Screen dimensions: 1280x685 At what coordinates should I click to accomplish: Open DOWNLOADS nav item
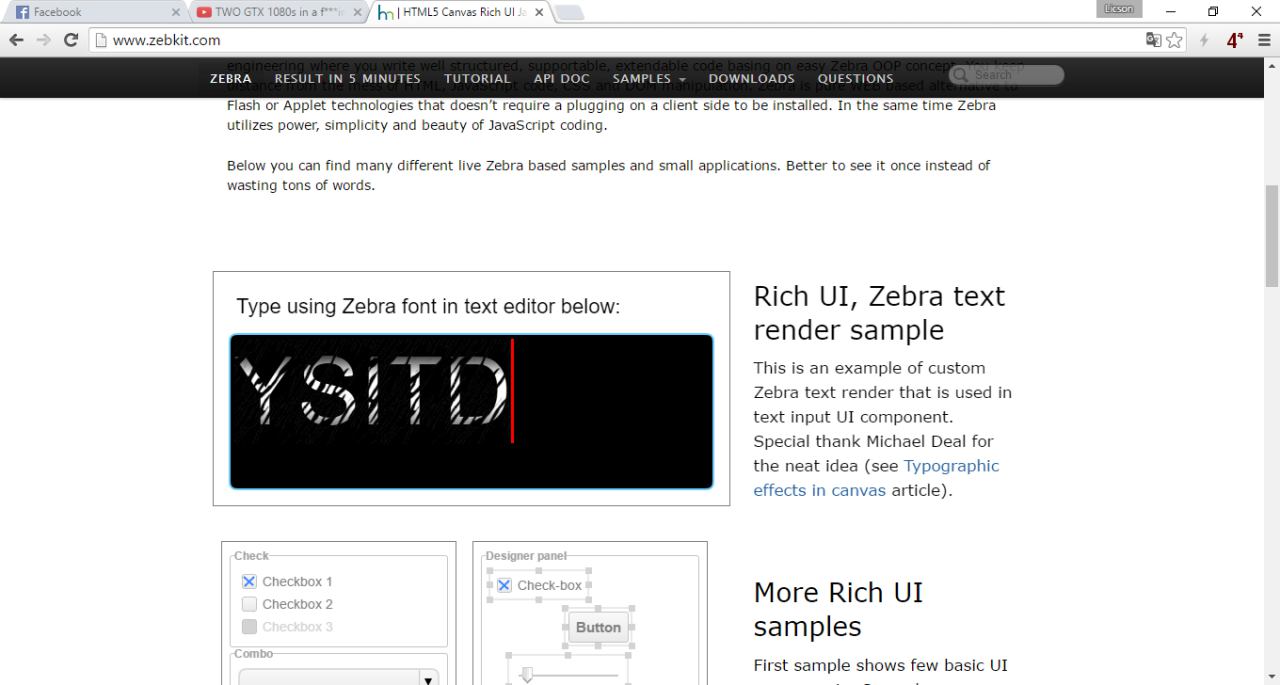pos(751,78)
